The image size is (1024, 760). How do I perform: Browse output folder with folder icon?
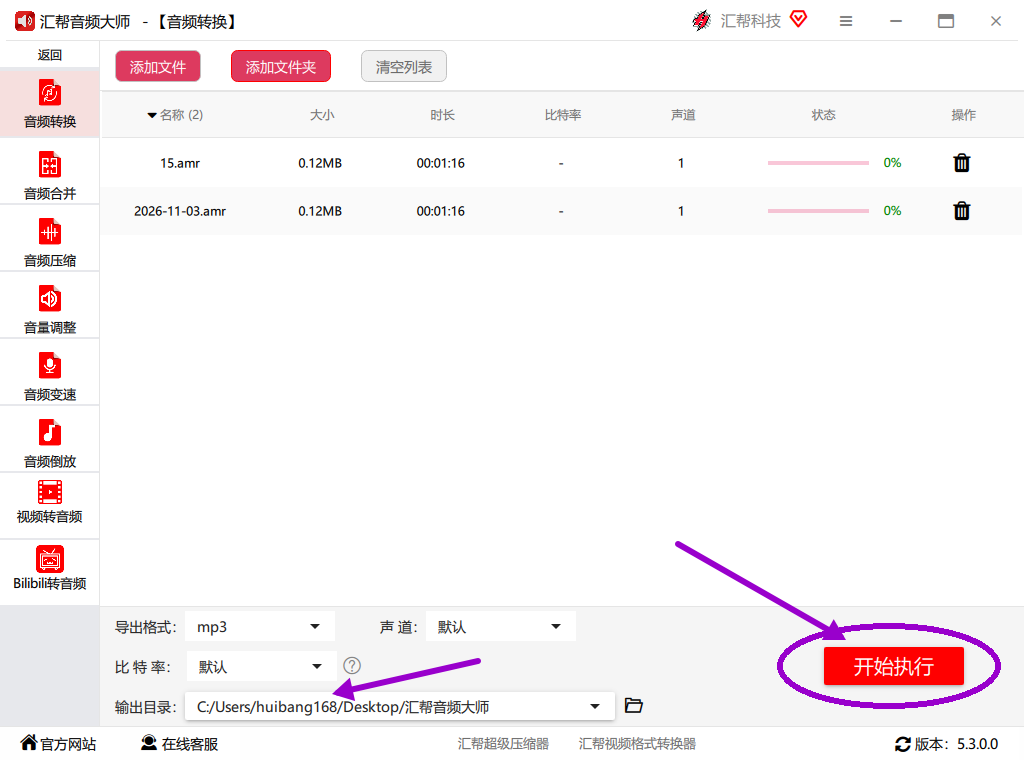633,705
